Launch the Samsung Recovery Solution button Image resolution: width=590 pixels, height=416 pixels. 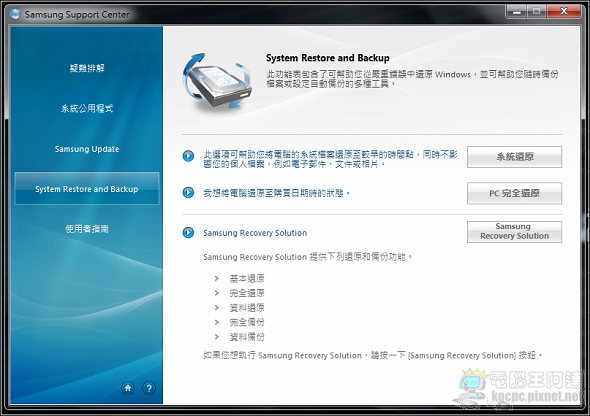coord(514,232)
